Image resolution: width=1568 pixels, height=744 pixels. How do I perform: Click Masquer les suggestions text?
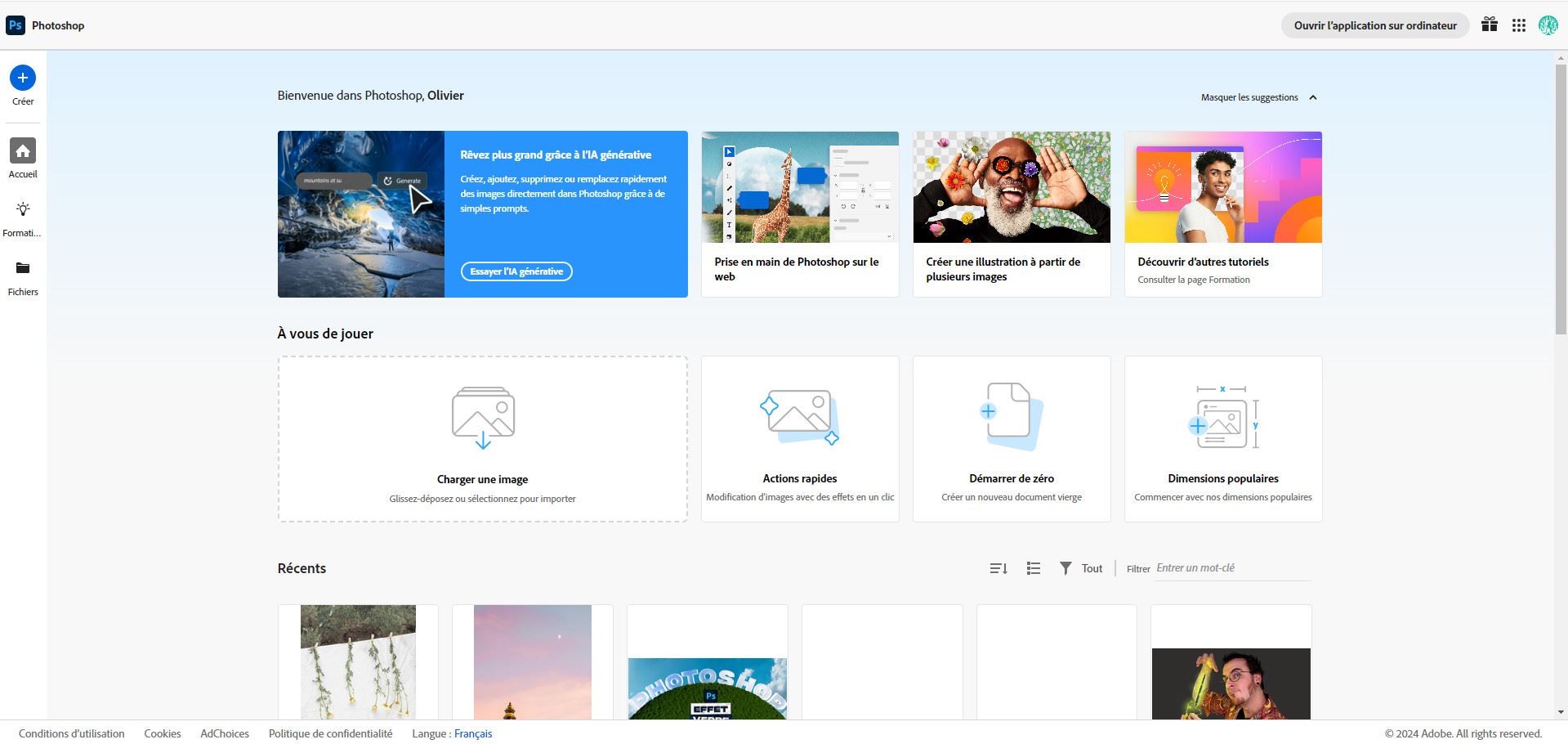pos(1249,97)
